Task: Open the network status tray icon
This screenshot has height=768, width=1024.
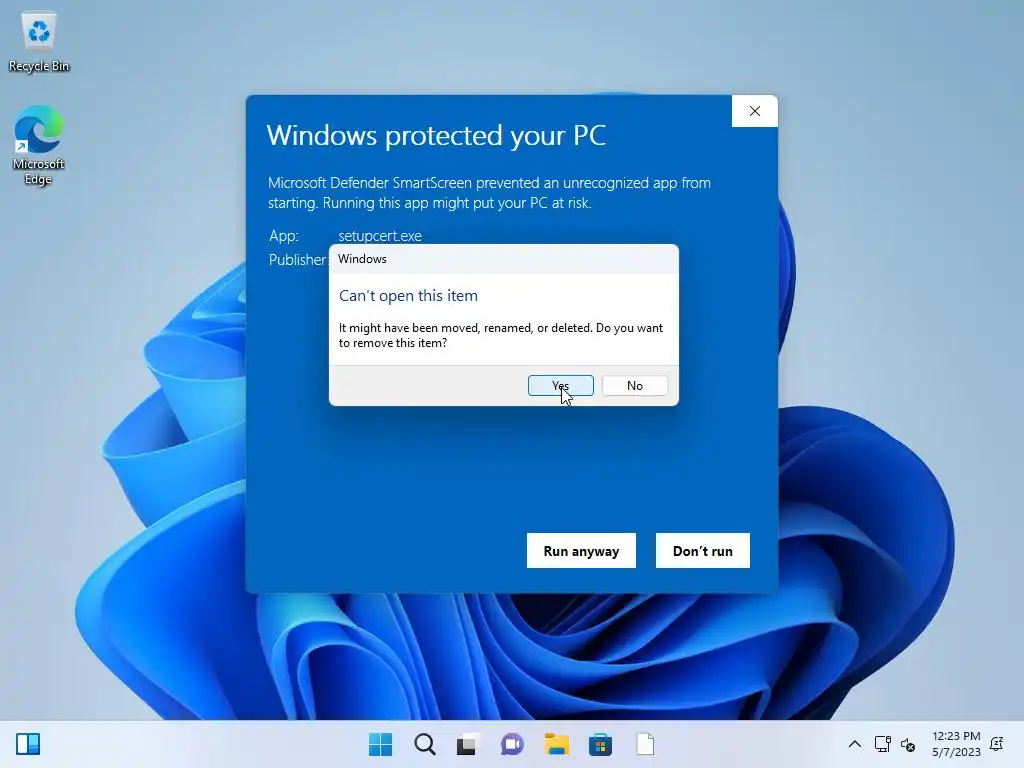Action: 882,744
